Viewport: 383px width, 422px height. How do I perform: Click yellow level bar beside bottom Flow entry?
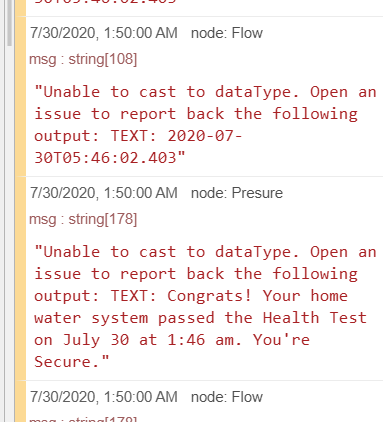click(x=21, y=401)
